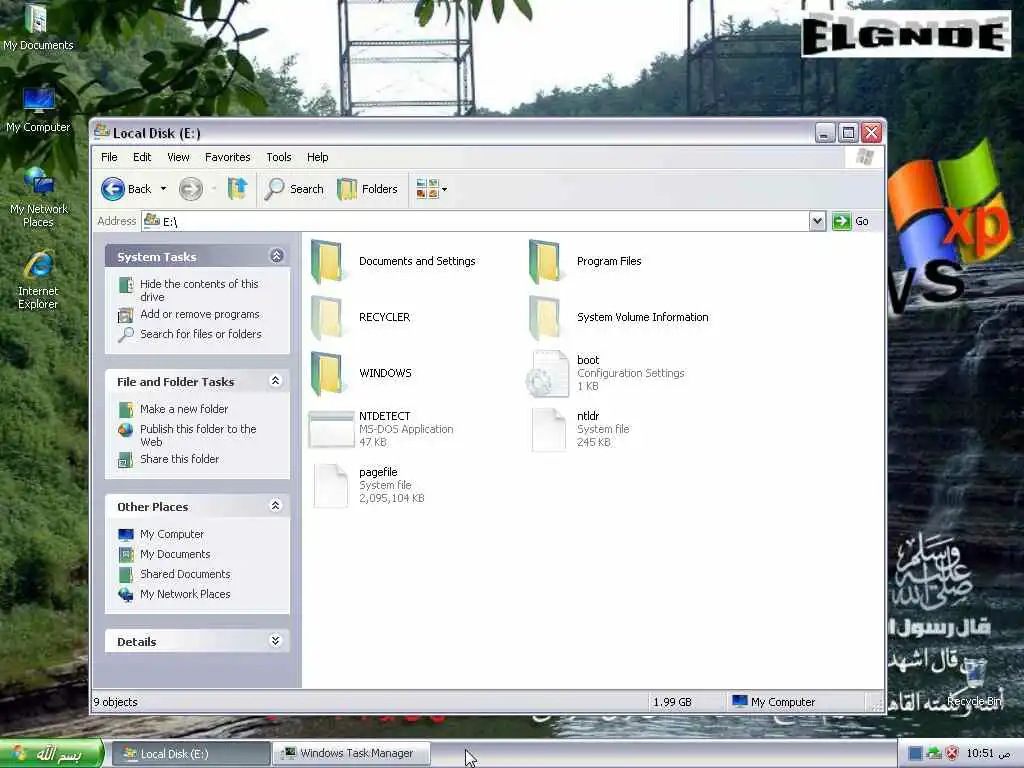Select the System Volume Information folder icon

click(545, 317)
